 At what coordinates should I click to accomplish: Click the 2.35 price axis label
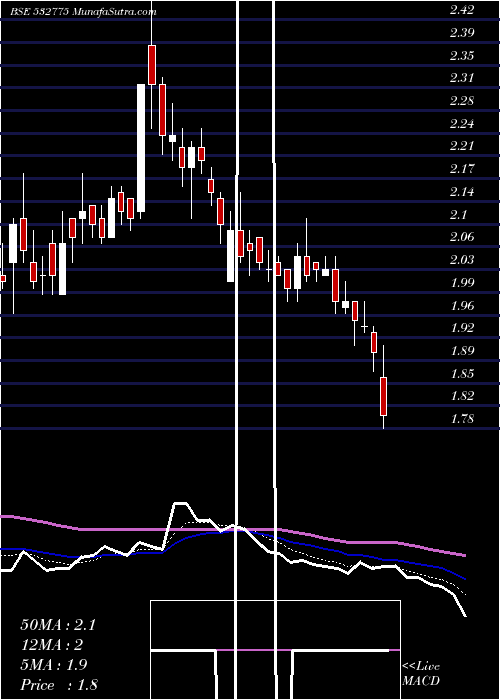(x=462, y=56)
